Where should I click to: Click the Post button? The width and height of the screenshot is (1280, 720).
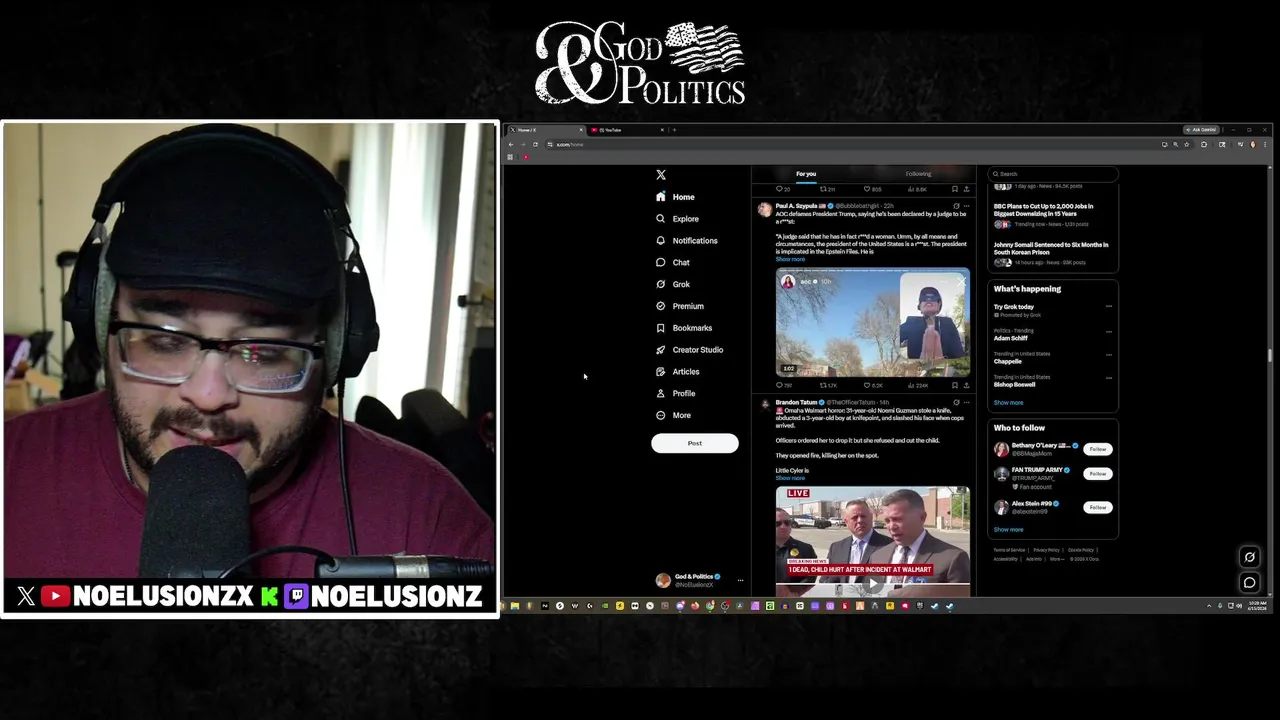695,443
